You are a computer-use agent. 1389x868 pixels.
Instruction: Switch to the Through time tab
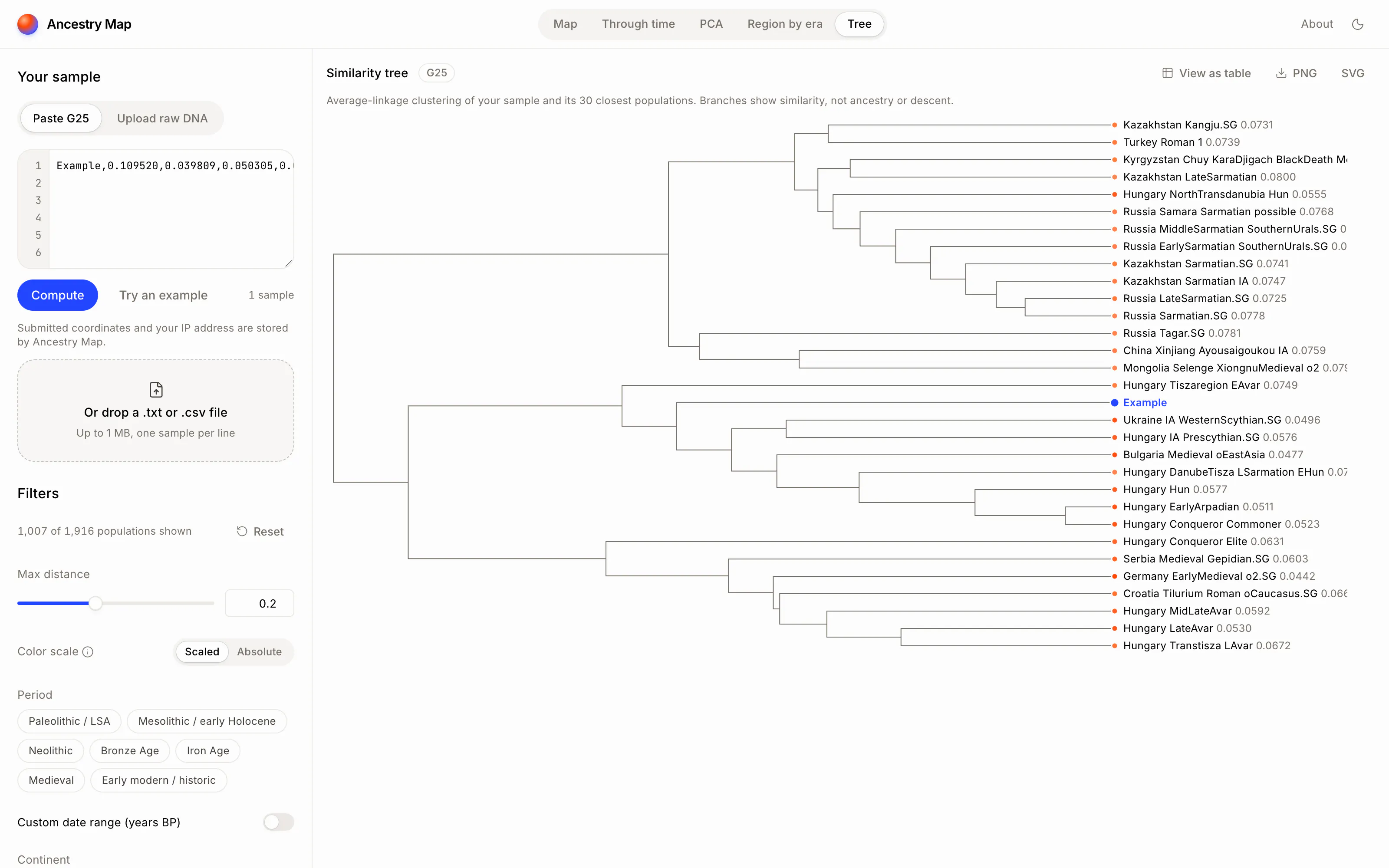tap(638, 24)
